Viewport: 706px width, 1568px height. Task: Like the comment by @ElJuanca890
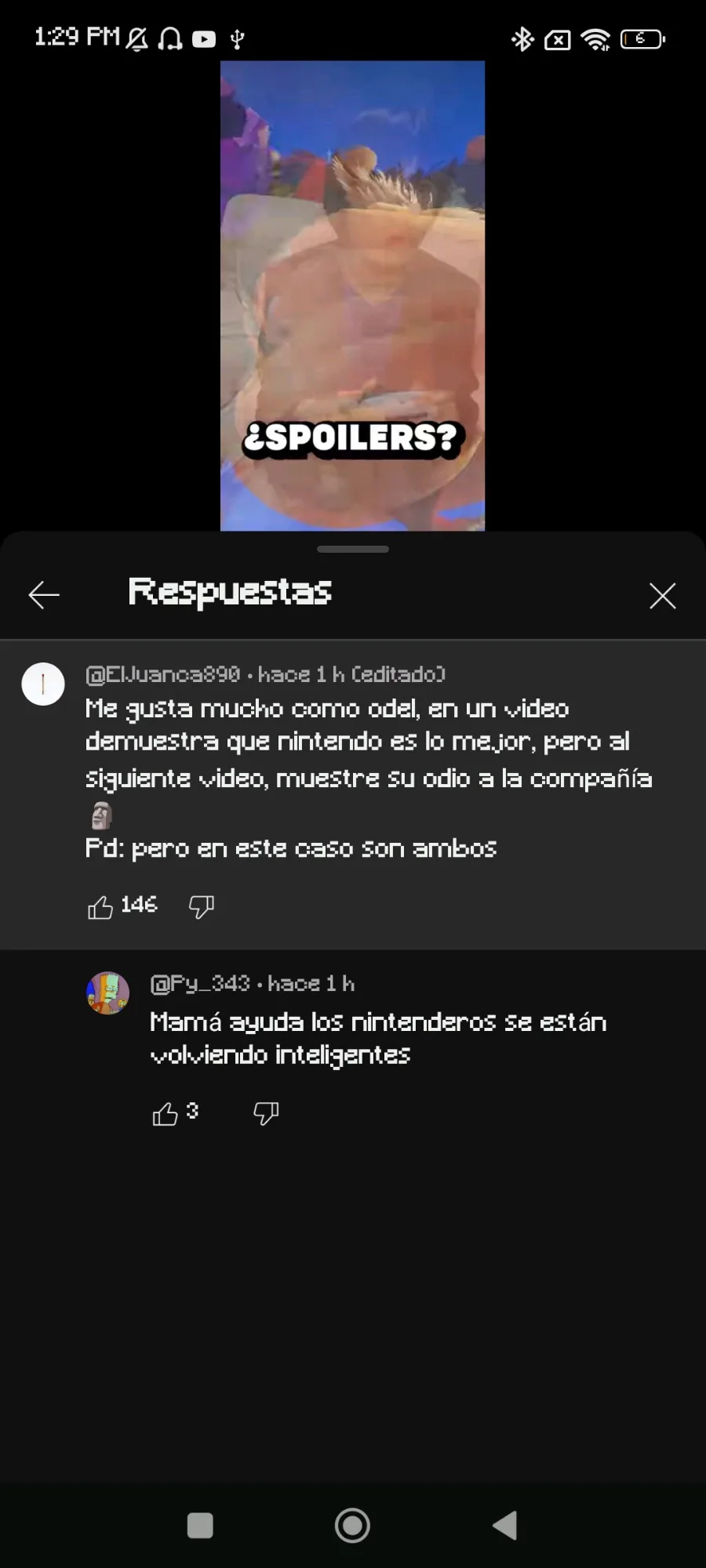point(100,907)
